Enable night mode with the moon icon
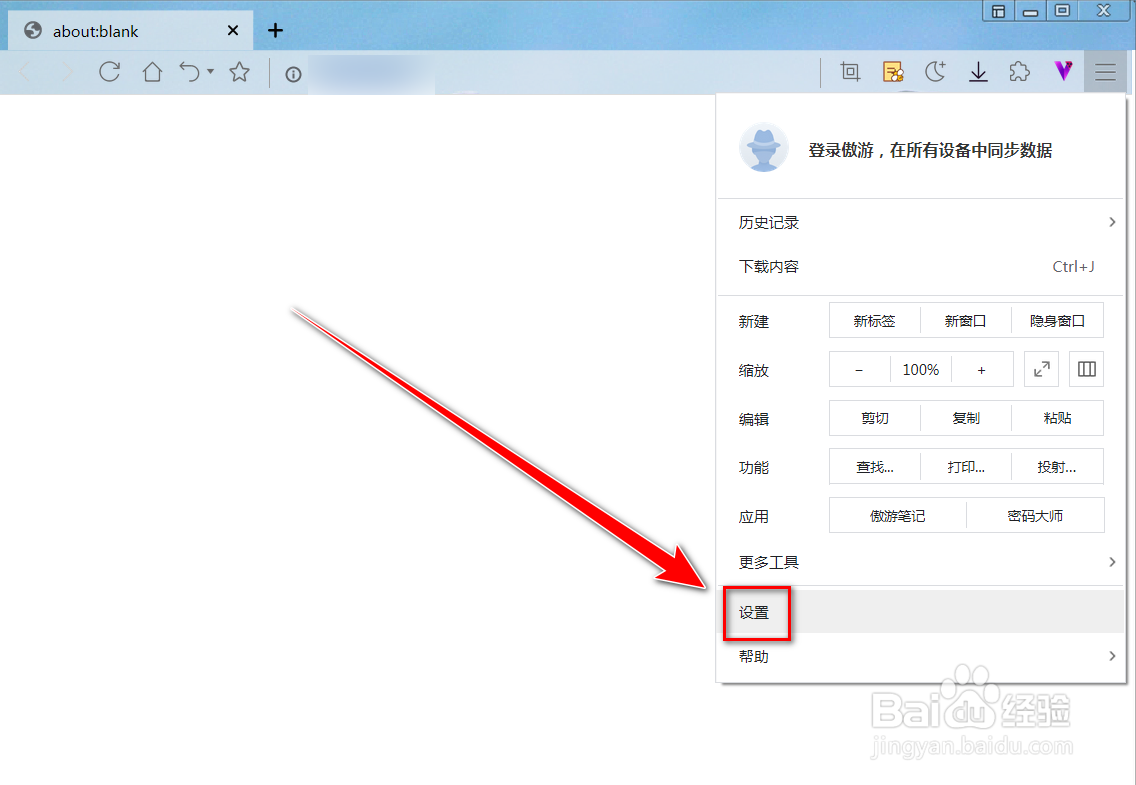 click(935, 71)
